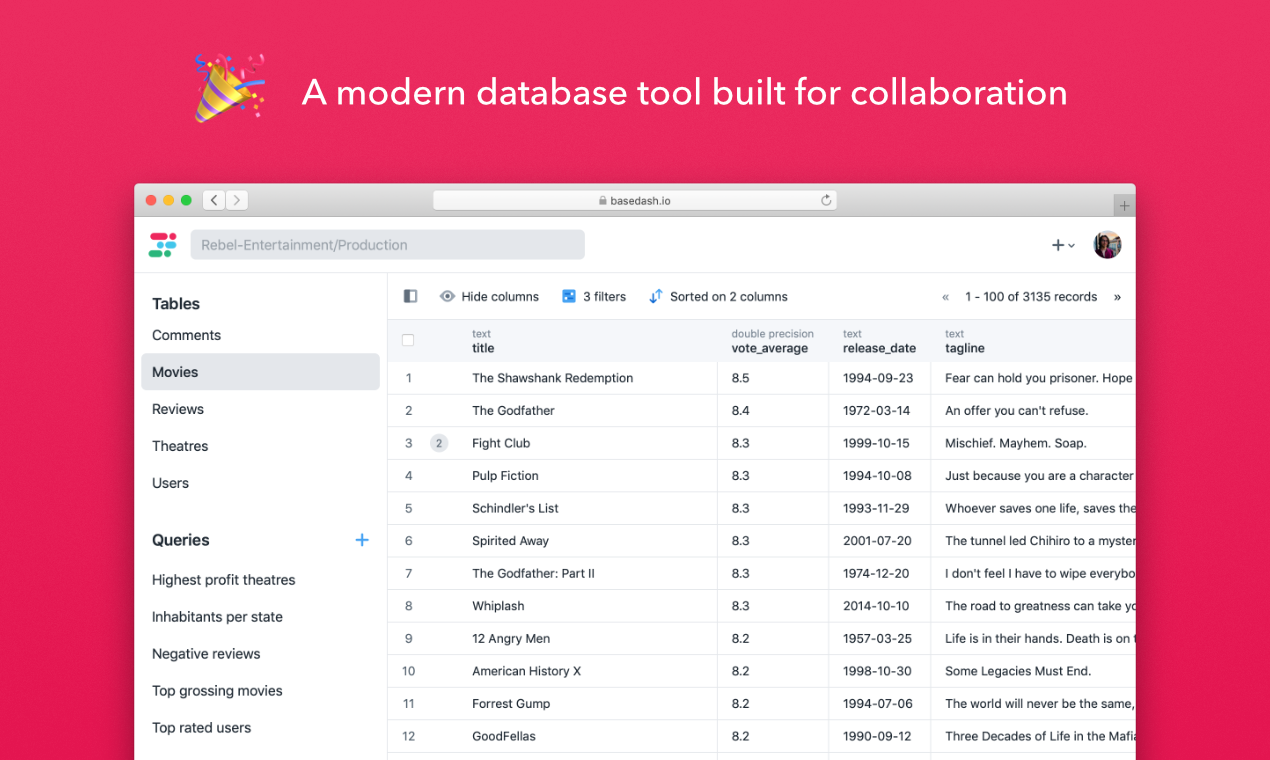The width and height of the screenshot is (1270, 760).
Task: Open the Theatres table
Action: (179, 445)
